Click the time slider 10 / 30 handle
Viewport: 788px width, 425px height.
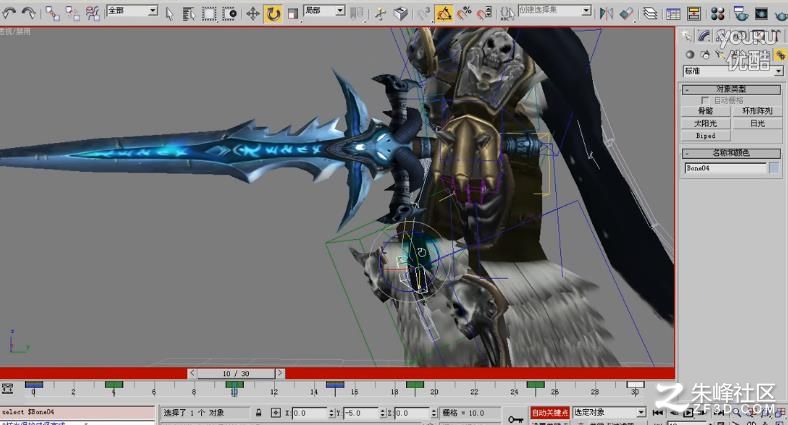coord(236,373)
